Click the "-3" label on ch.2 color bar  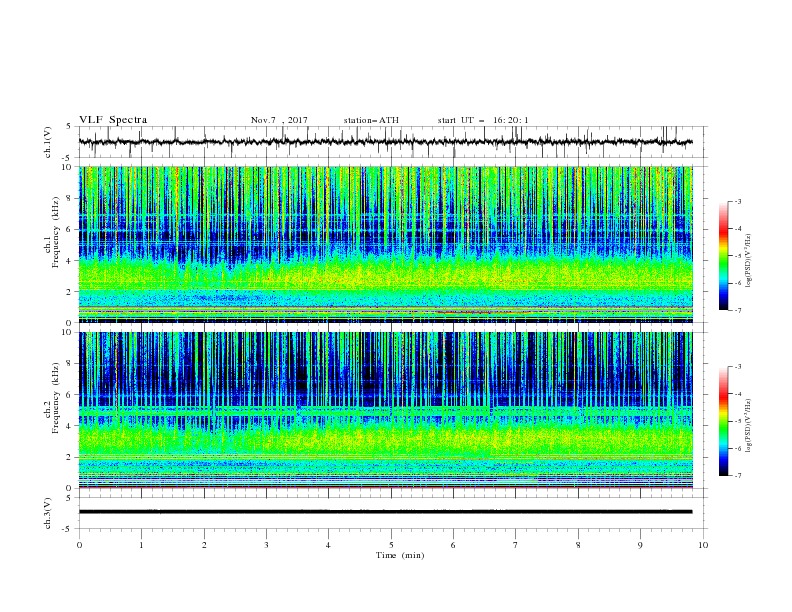pos(737,367)
